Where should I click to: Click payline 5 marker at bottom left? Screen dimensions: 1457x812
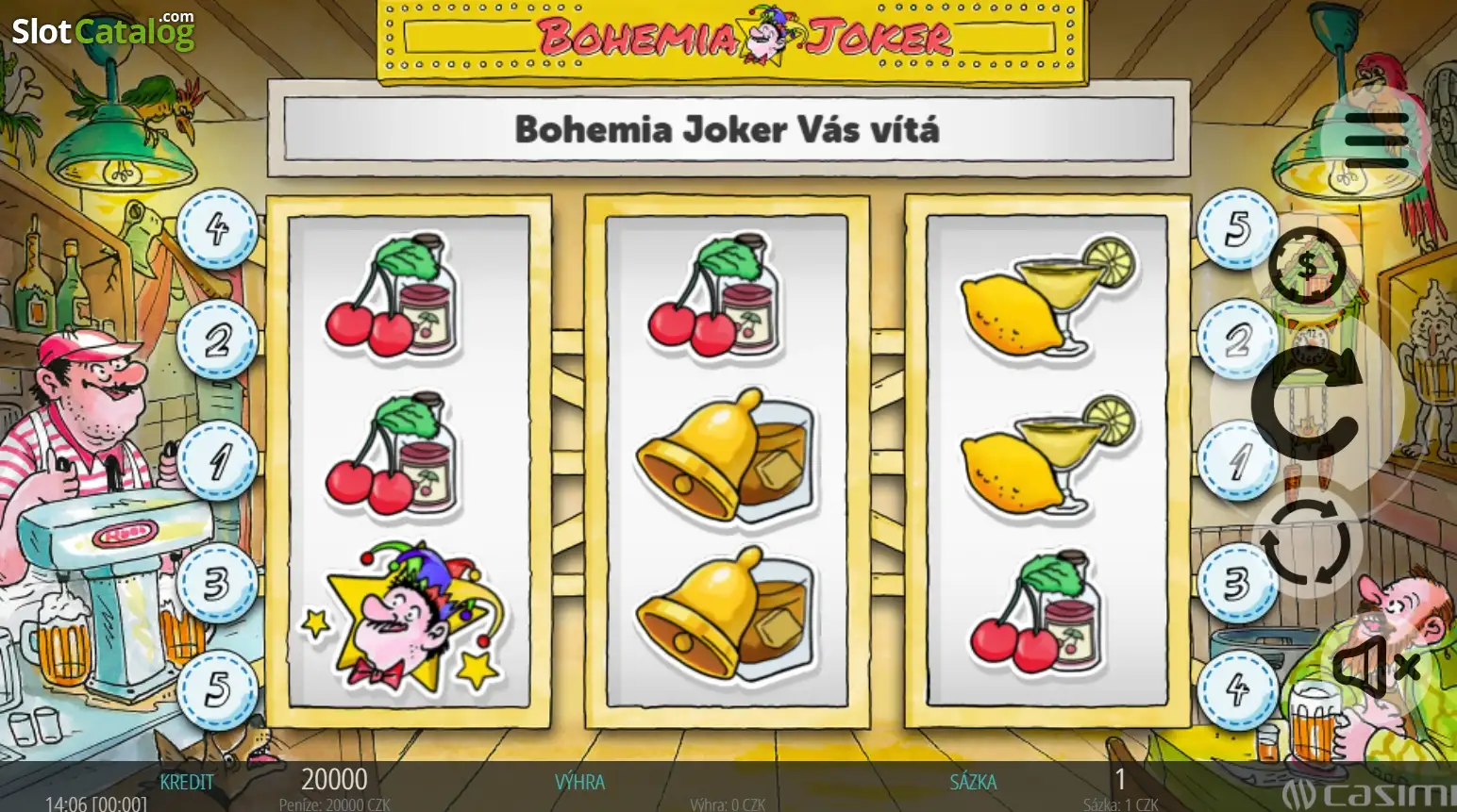[x=218, y=689]
